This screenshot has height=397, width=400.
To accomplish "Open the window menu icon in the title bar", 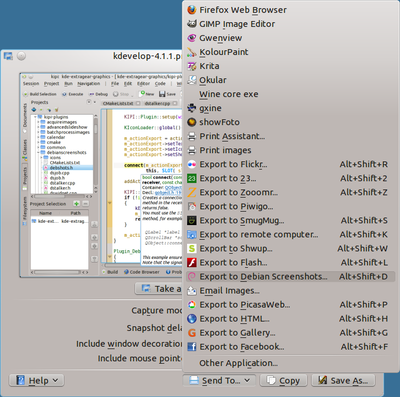I will pos(8,56).
